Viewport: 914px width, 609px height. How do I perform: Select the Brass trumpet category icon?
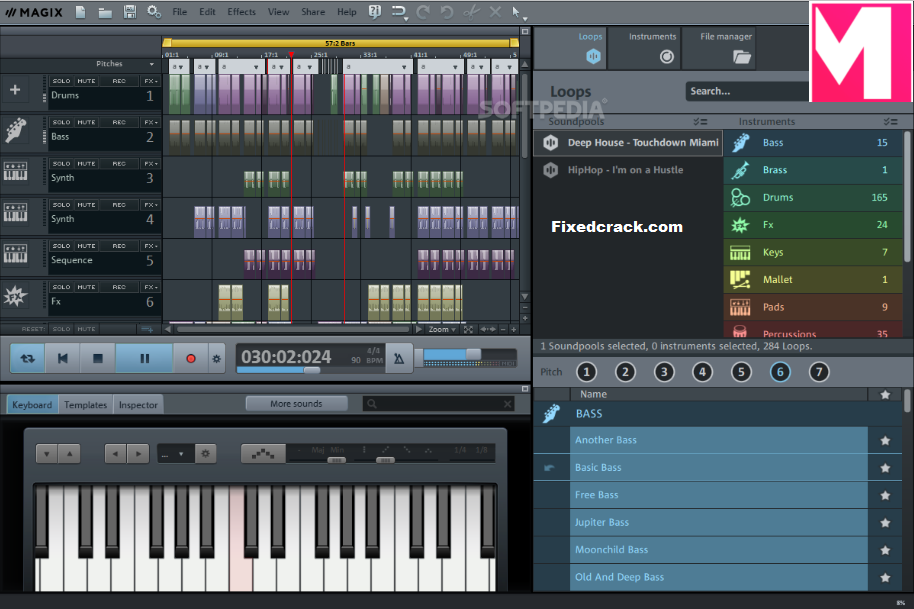[x=740, y=170]
